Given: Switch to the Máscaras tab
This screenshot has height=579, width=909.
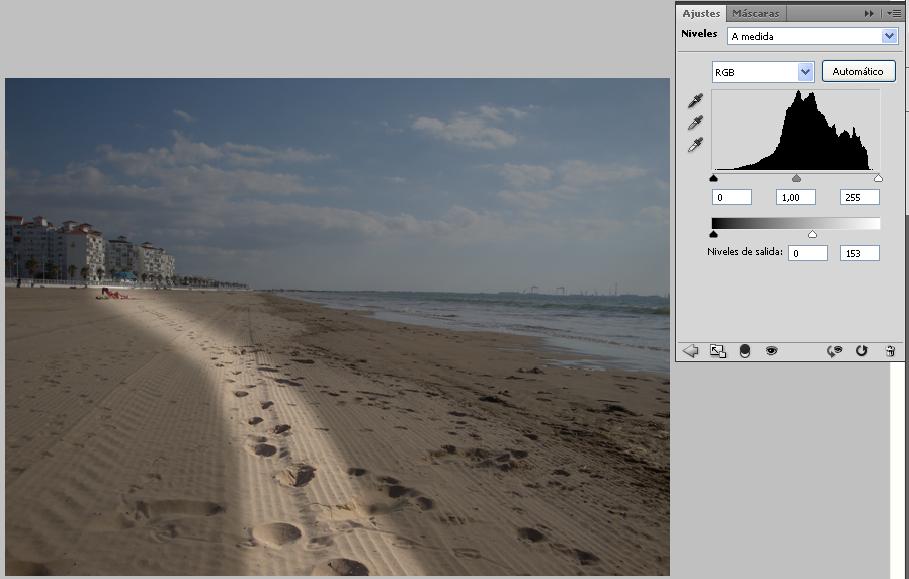Looking at the screenshot, I should (755, 13).
